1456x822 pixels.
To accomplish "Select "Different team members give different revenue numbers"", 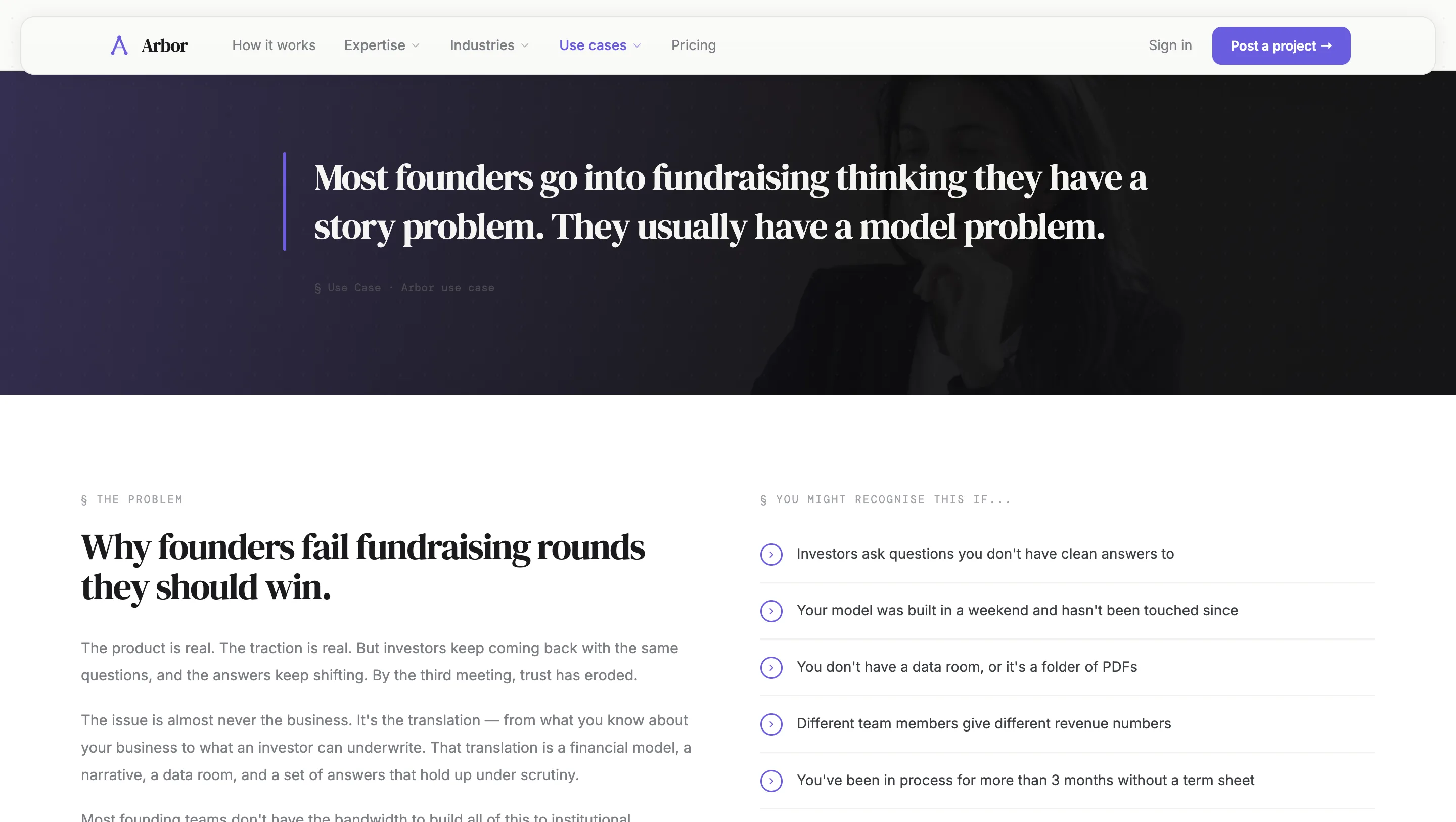I will (983, 723).
